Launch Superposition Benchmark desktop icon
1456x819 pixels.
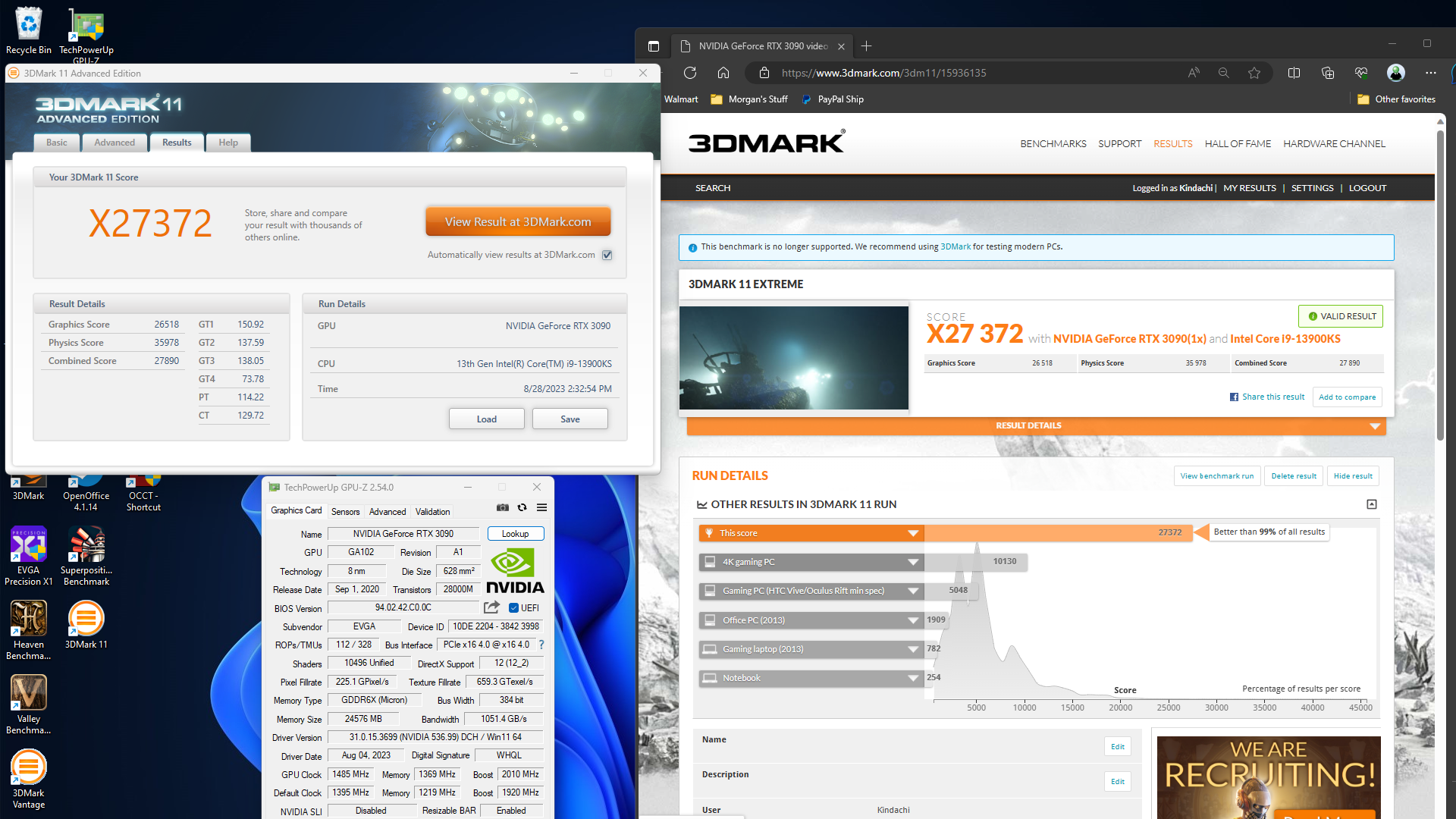click(86, 556)
